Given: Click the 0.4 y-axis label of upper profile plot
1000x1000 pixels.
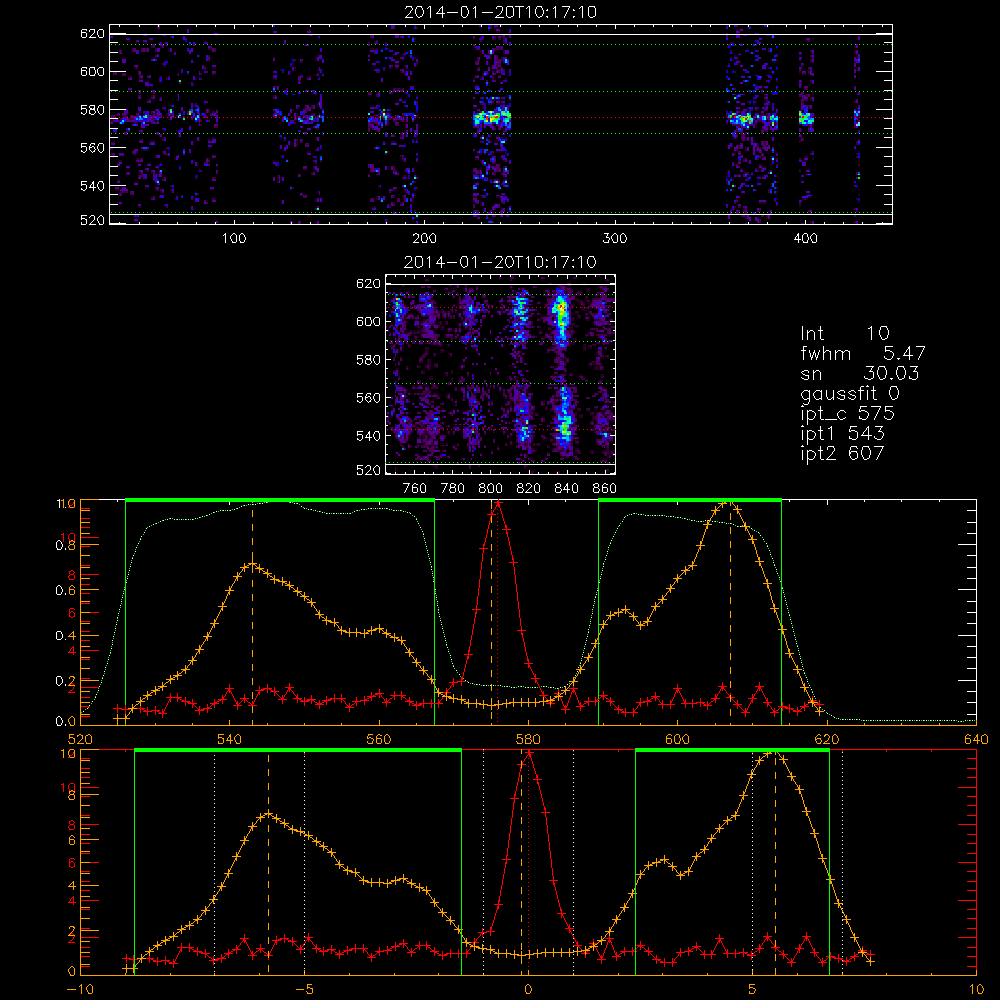Looking at the screenshot, I should click(x=66, y=636).
